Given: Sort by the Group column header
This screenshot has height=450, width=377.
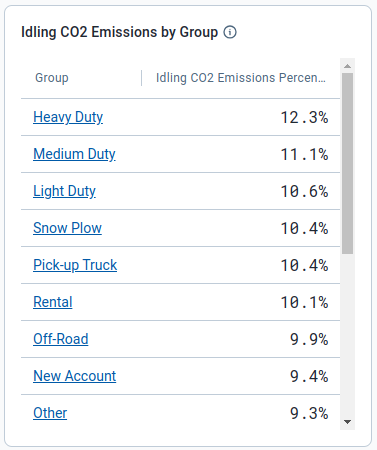Looking at the screenshot, I should (x=52, y=78).
